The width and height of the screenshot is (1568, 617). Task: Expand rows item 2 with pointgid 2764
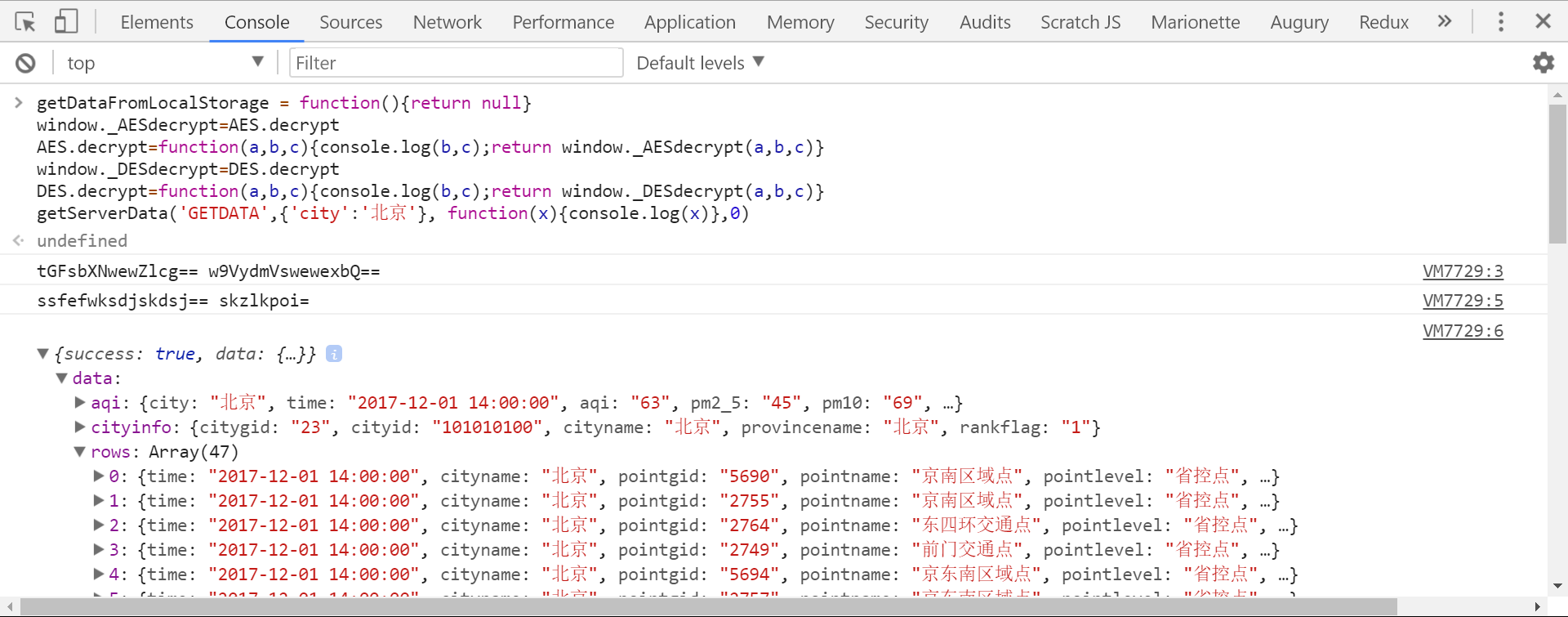tap(99, 525)
